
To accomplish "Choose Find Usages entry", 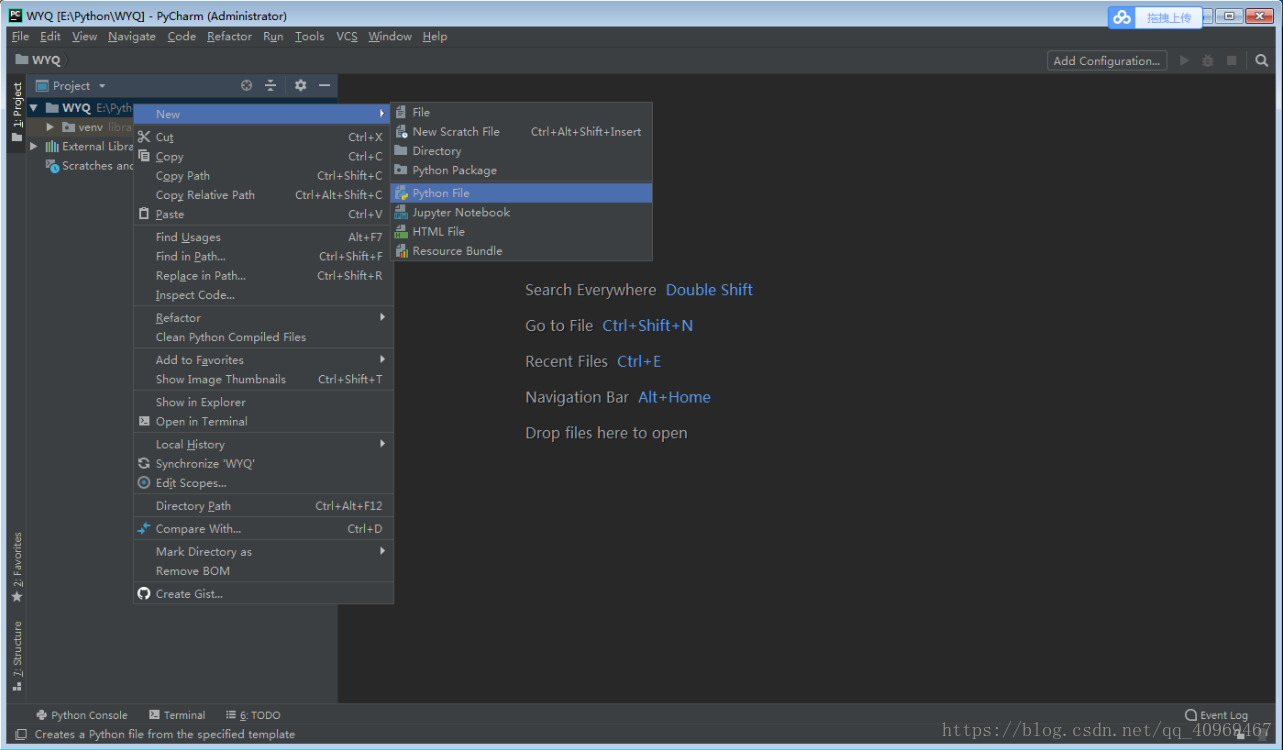I will click(x=263, y=237).
